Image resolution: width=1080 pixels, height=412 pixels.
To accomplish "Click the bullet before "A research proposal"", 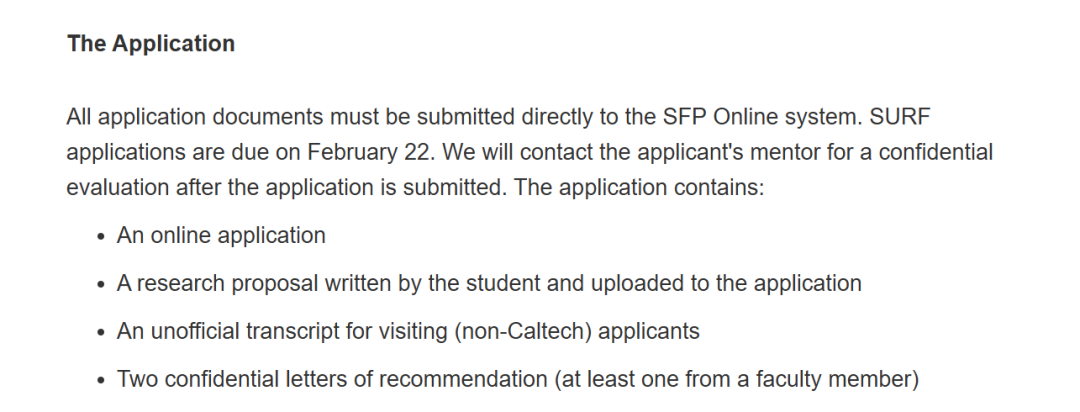I will pyautogui.click(x=101, y=285).
